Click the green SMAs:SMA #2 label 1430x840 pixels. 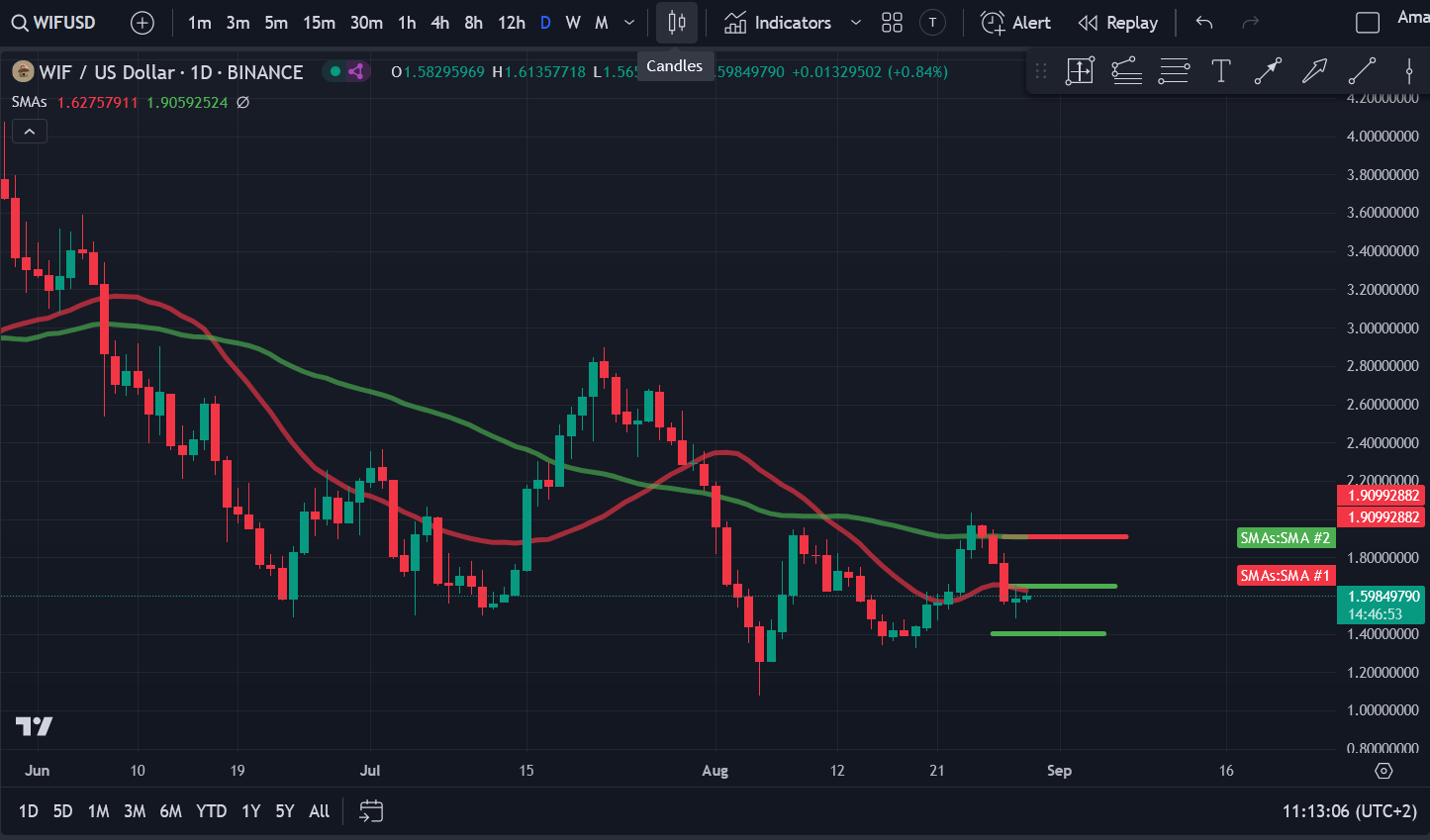(x=1286, y=538)
